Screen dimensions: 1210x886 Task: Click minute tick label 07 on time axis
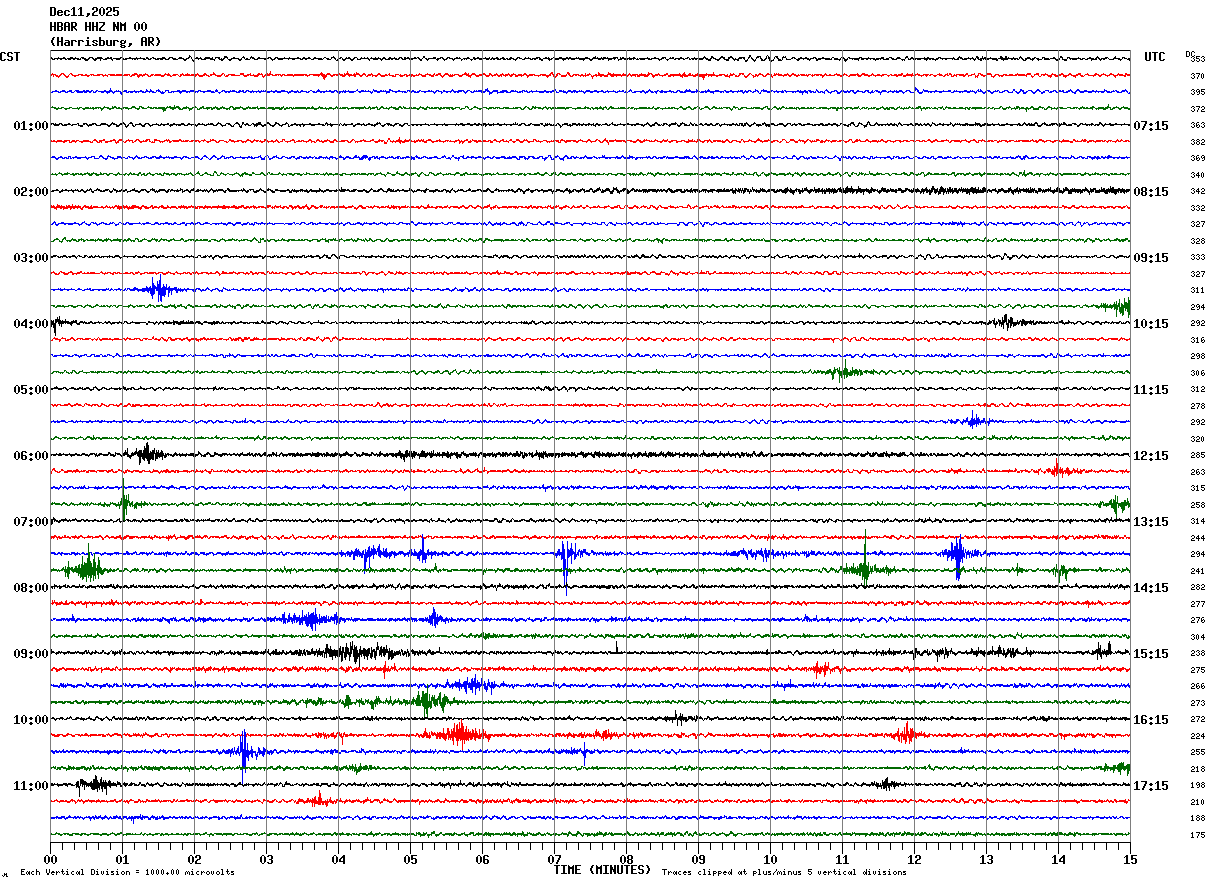click(x=554, y=860)
